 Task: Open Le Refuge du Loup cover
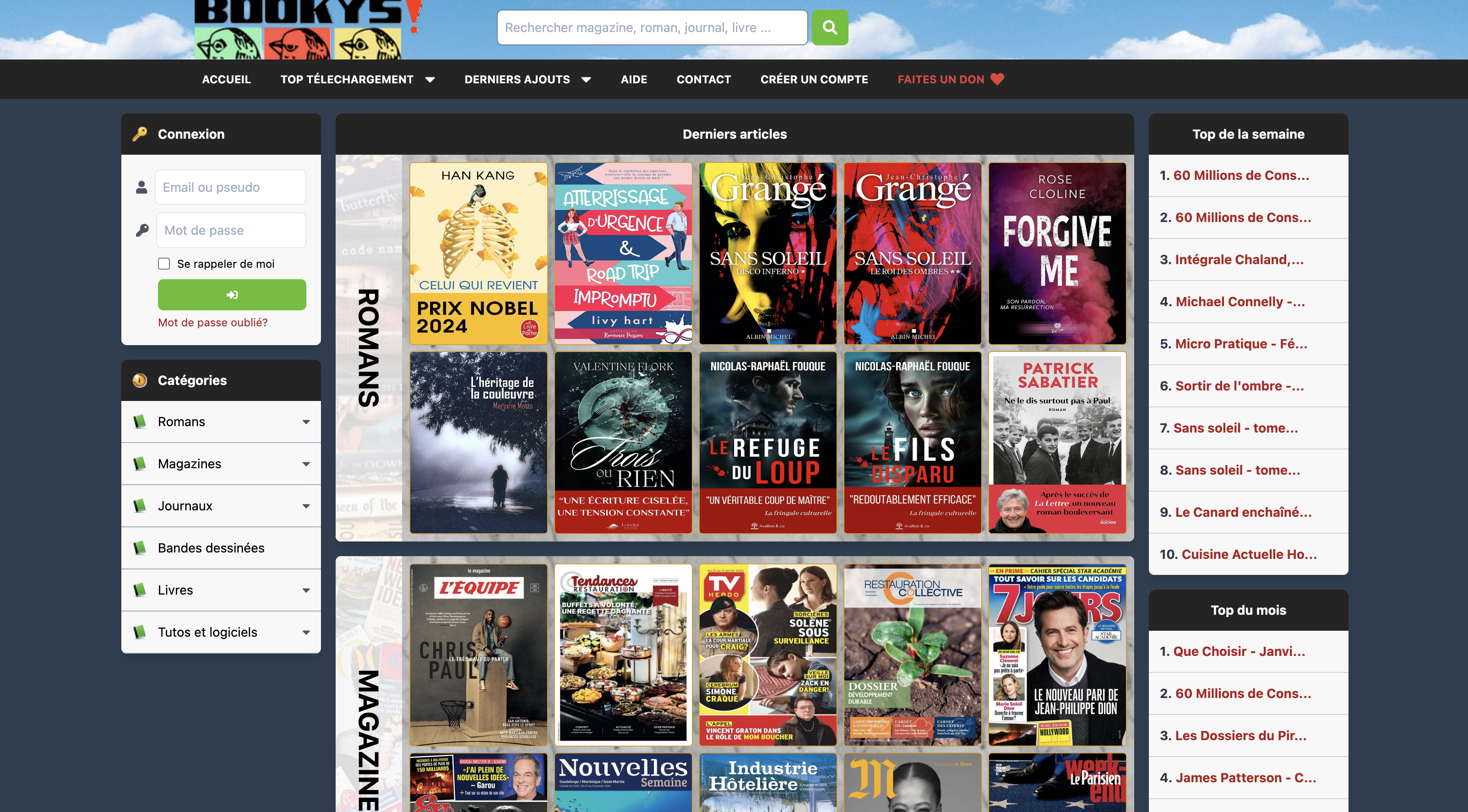[x=767, y=443]
